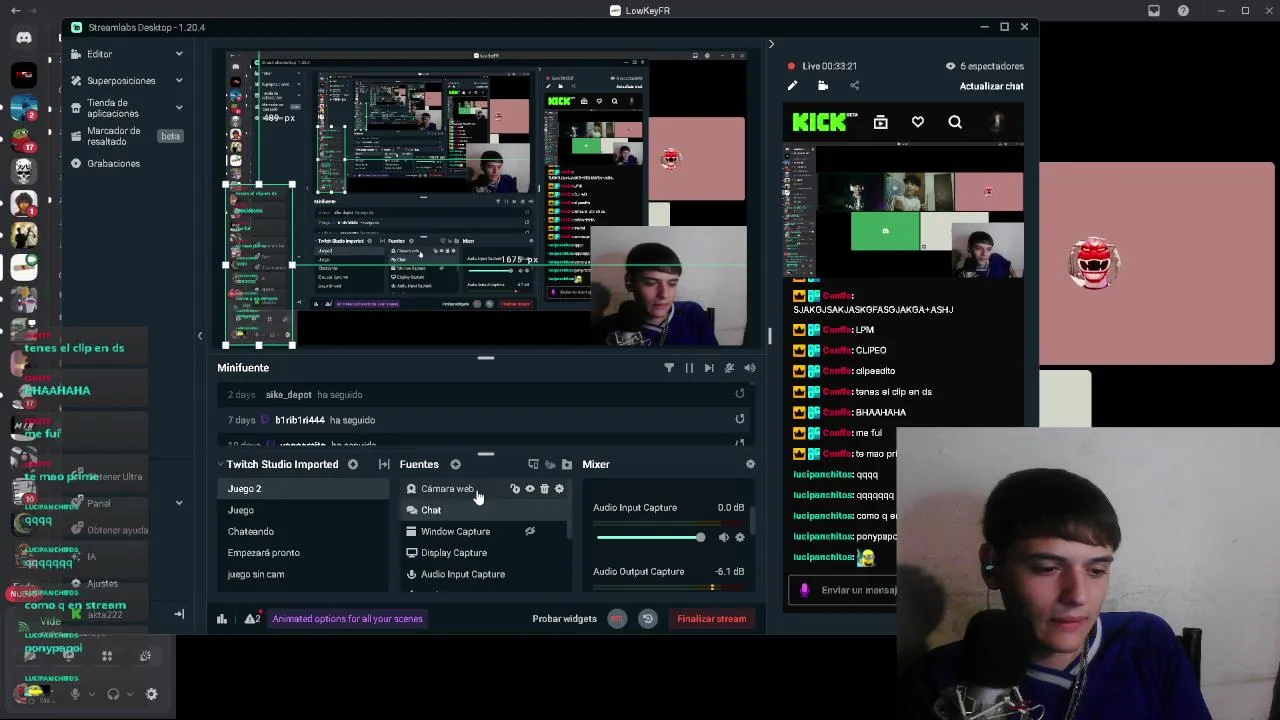Viewport: 1280px width, 720px height.
Task: Pause the Minifuente alert queue
Action: (x=689, y=368)
